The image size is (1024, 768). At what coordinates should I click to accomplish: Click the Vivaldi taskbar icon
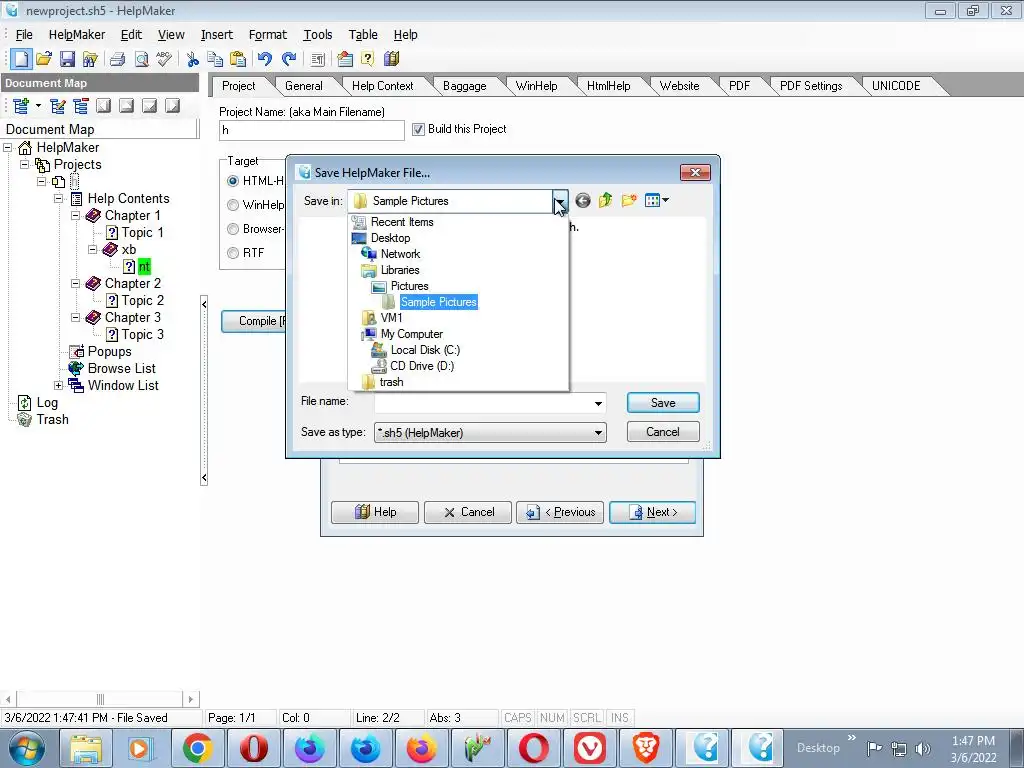coord(590,748)
